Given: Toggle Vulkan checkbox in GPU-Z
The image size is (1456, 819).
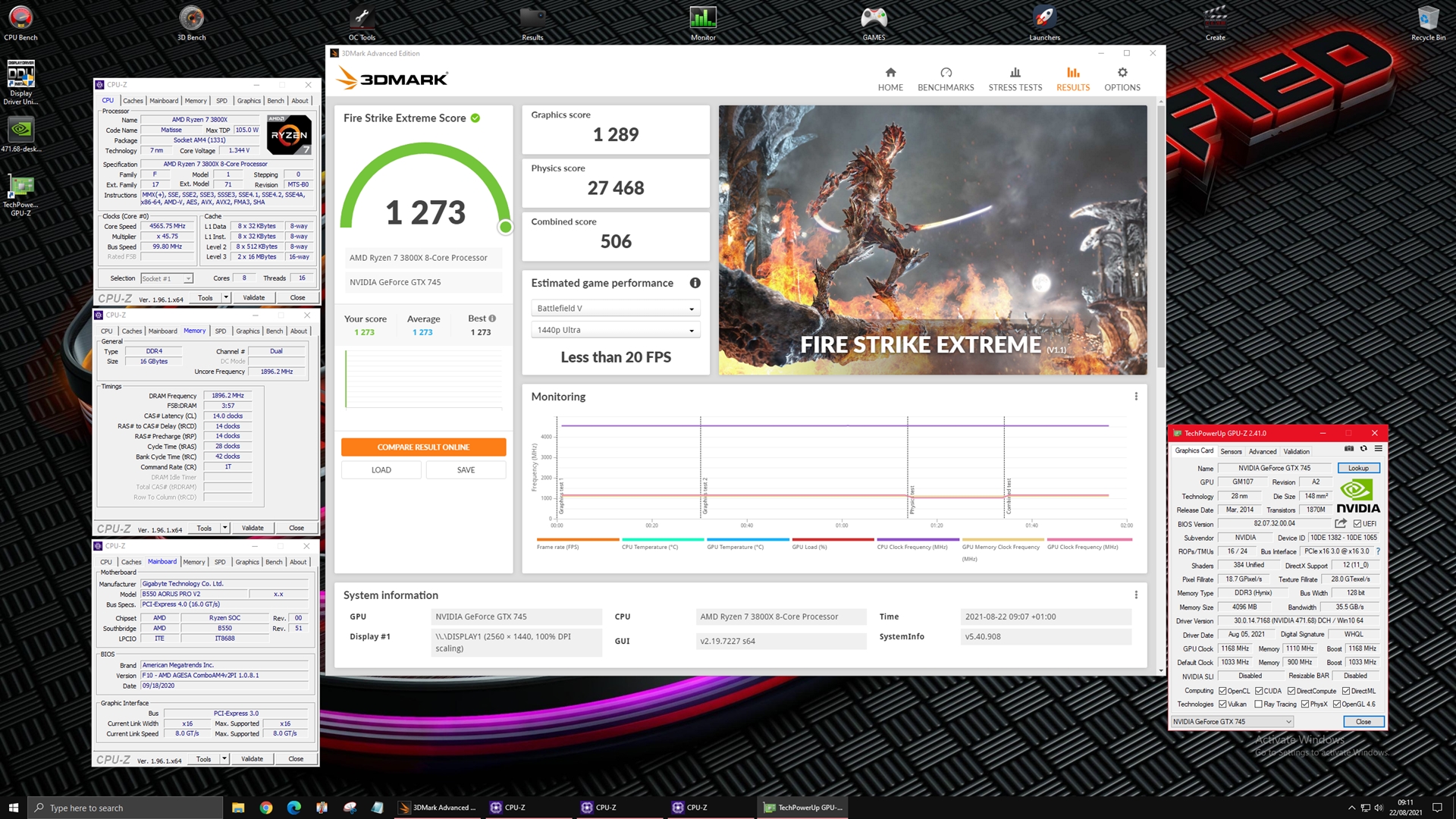Looking at the screenshot, I should (x=1222, y=704).
